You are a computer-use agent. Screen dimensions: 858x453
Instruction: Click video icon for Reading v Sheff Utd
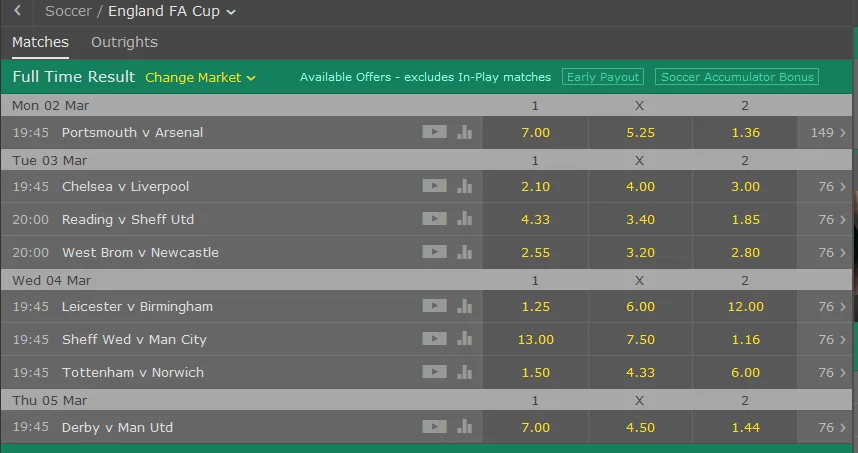click(434, 219)
